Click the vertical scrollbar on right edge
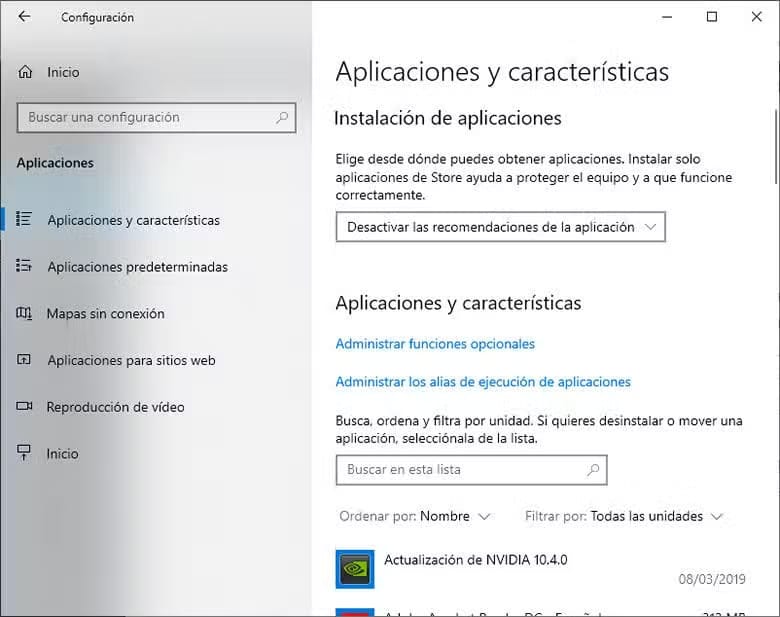Image resolution: width=780 pixels, height=617 pixels. click(776, 146)
